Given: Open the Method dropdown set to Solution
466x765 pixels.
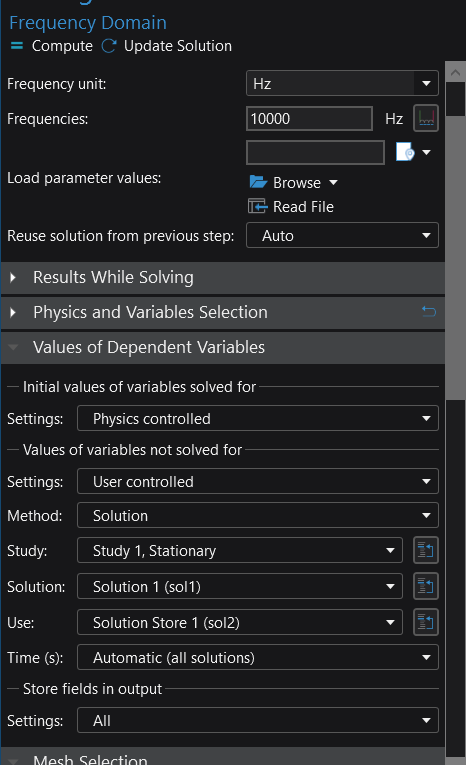Looking at the screenshot, I should pyautogui.click(x=258, y=516).
